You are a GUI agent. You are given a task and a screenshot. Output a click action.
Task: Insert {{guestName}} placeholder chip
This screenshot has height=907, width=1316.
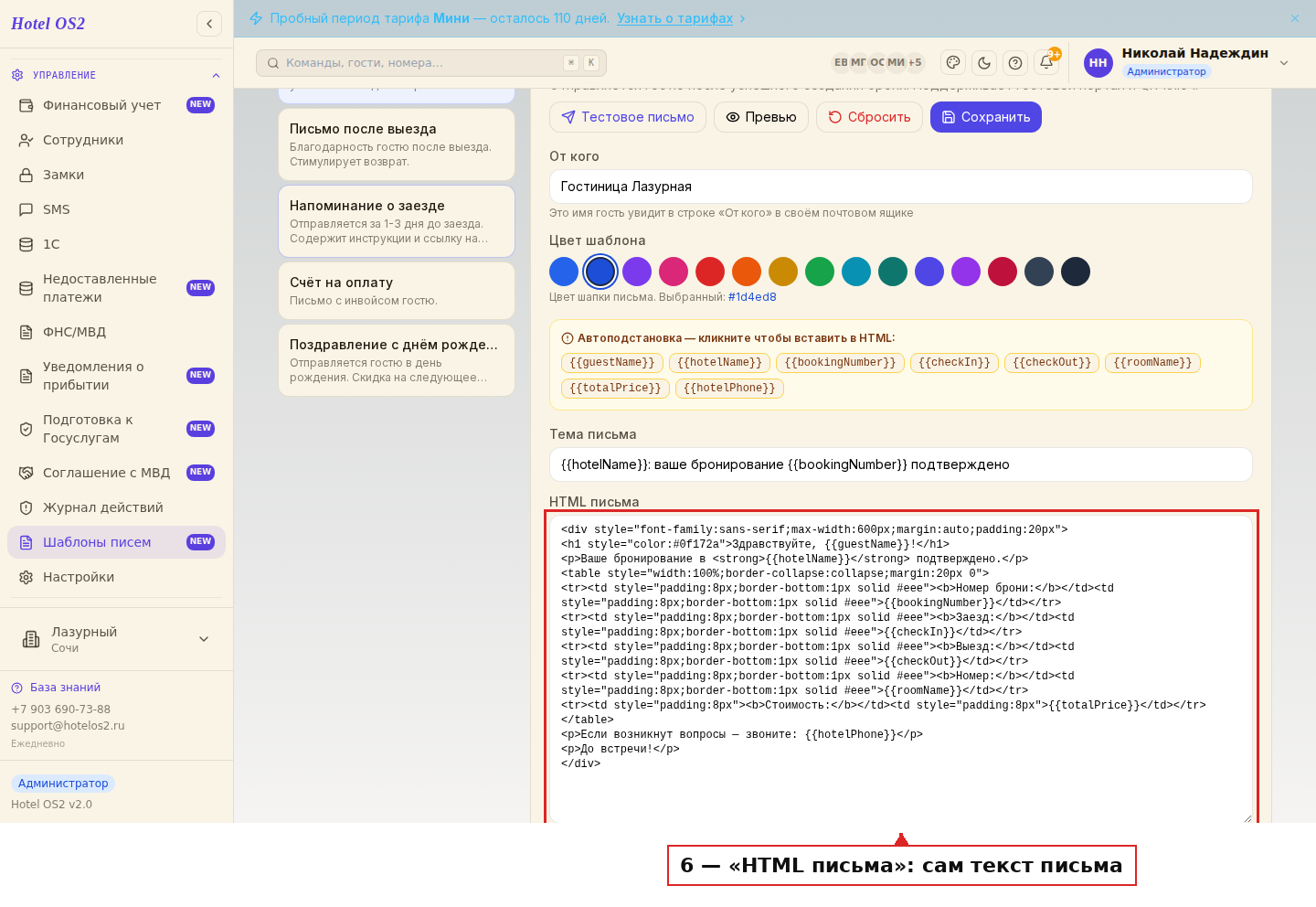(612, 363)
